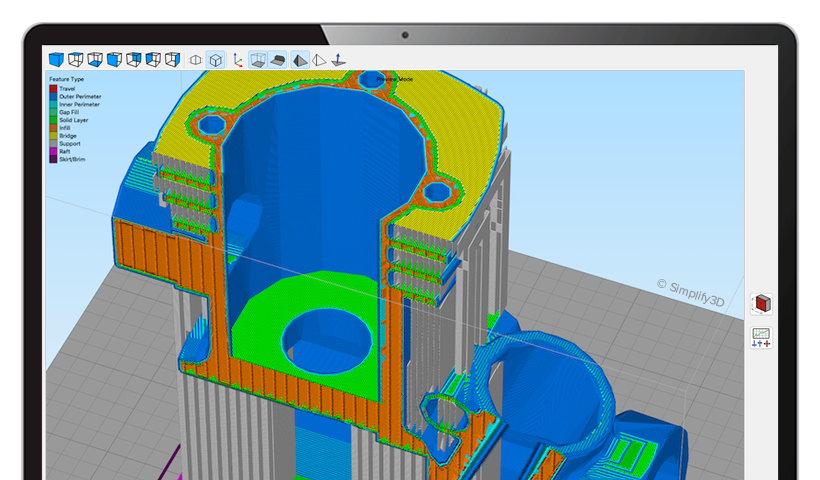Enable solid model rendering pyramid icon
This screenshot has width=820, height=480.
point(300,59)
